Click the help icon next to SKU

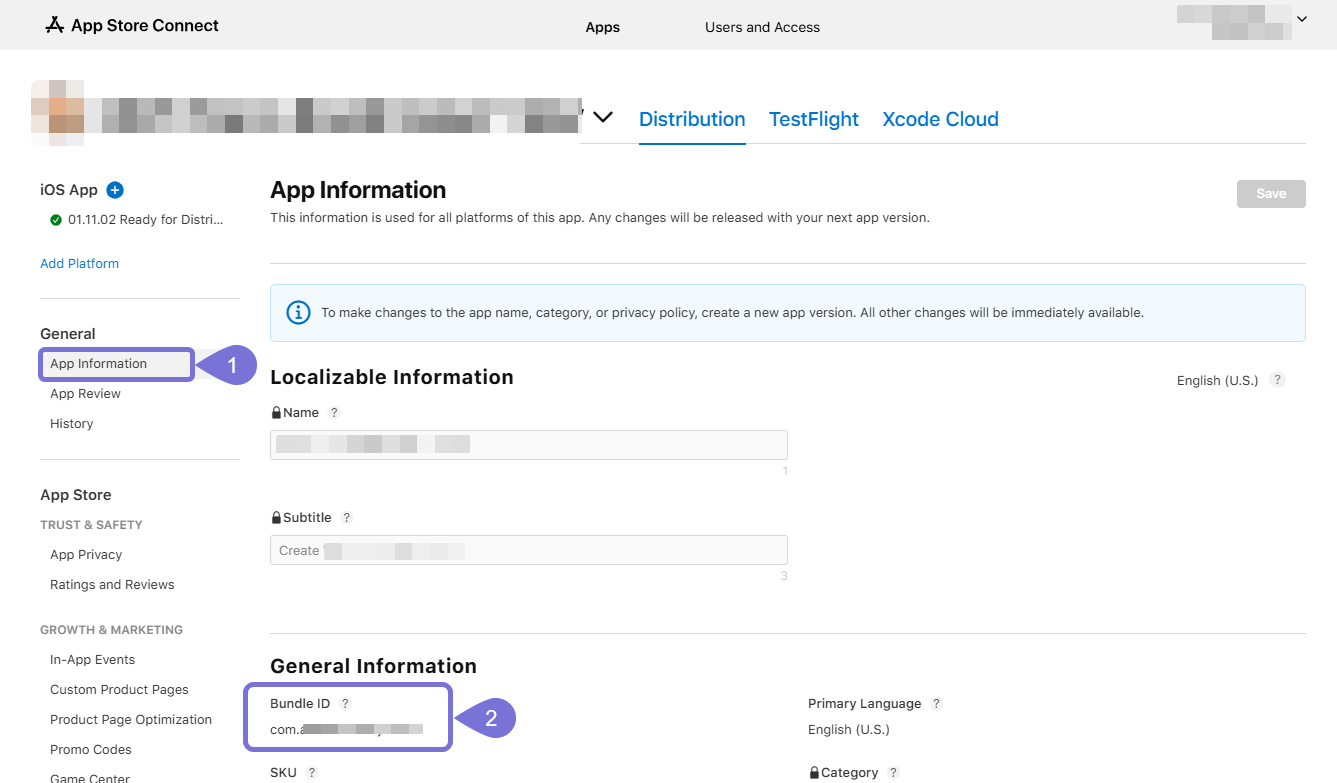click(312, 773)
